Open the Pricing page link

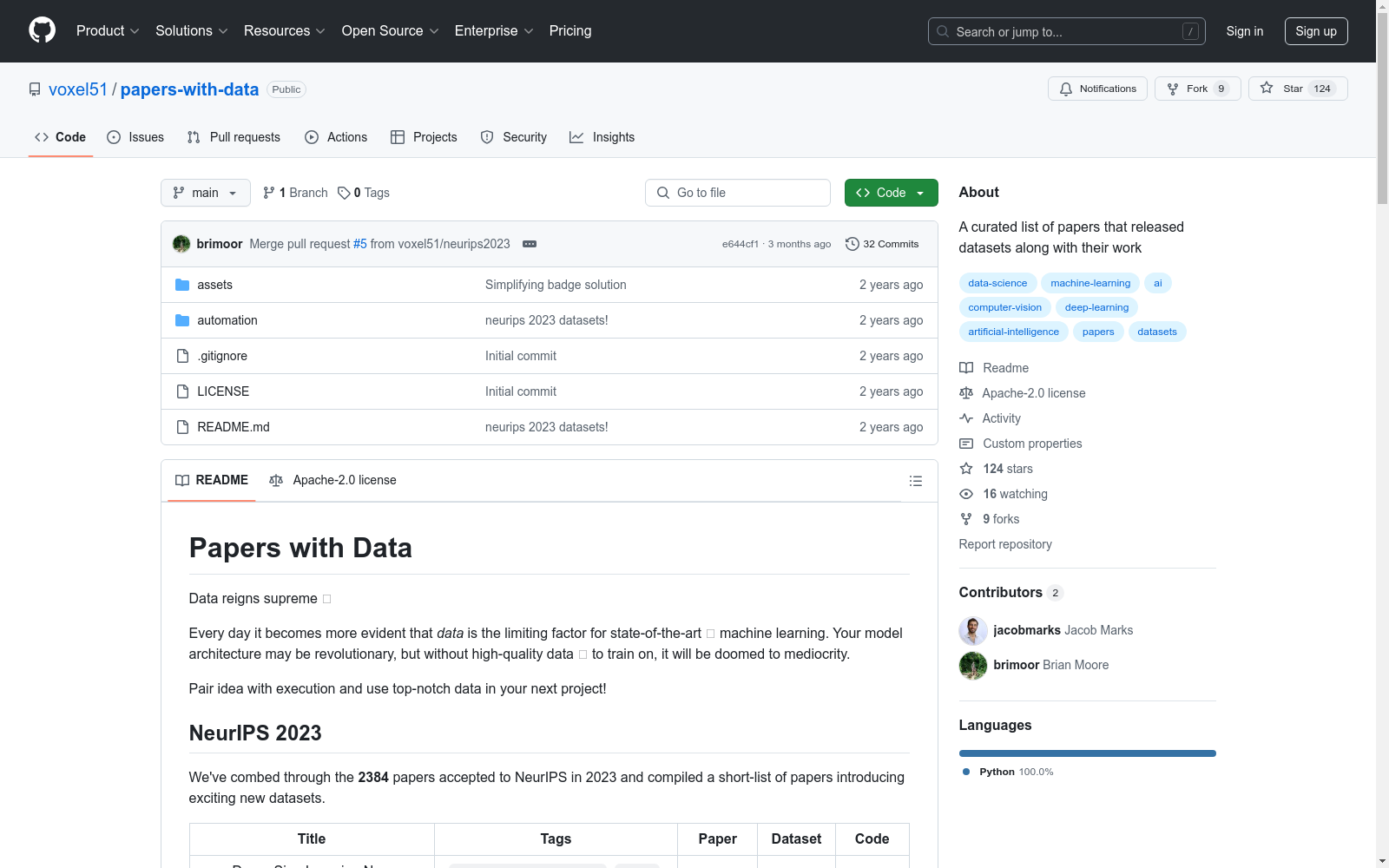coord(570,31)
